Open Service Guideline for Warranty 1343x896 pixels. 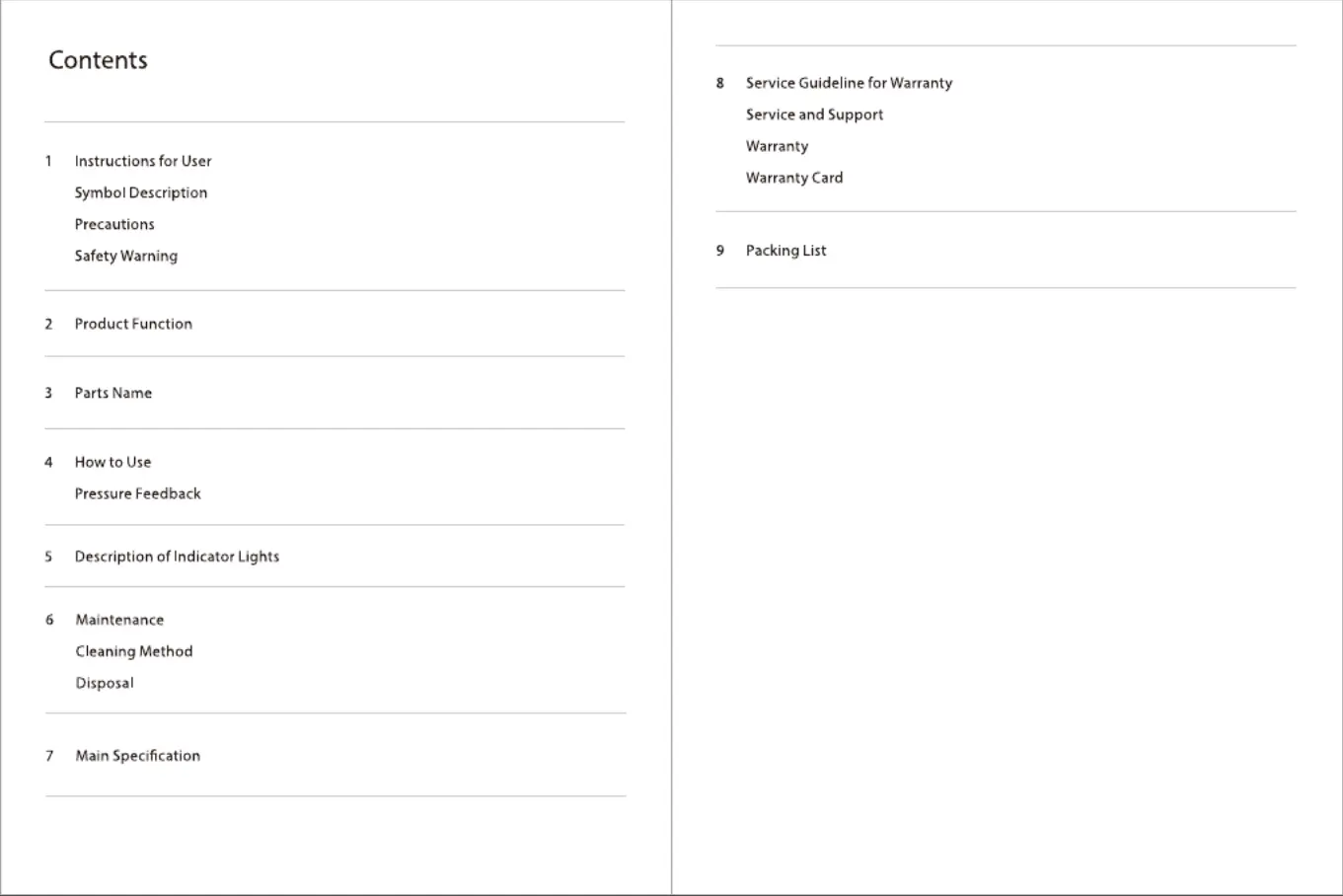tap(850, 83)
